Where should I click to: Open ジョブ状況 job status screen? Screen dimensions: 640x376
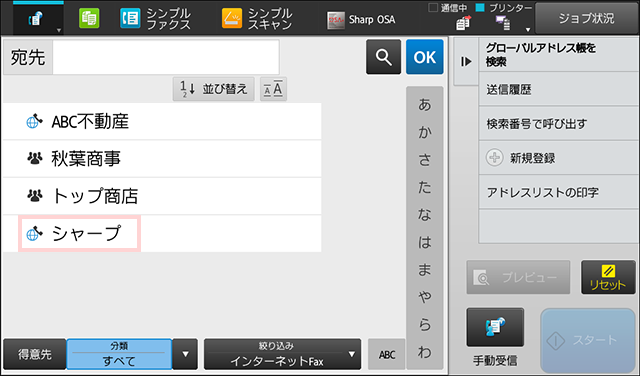coord(586,18)
